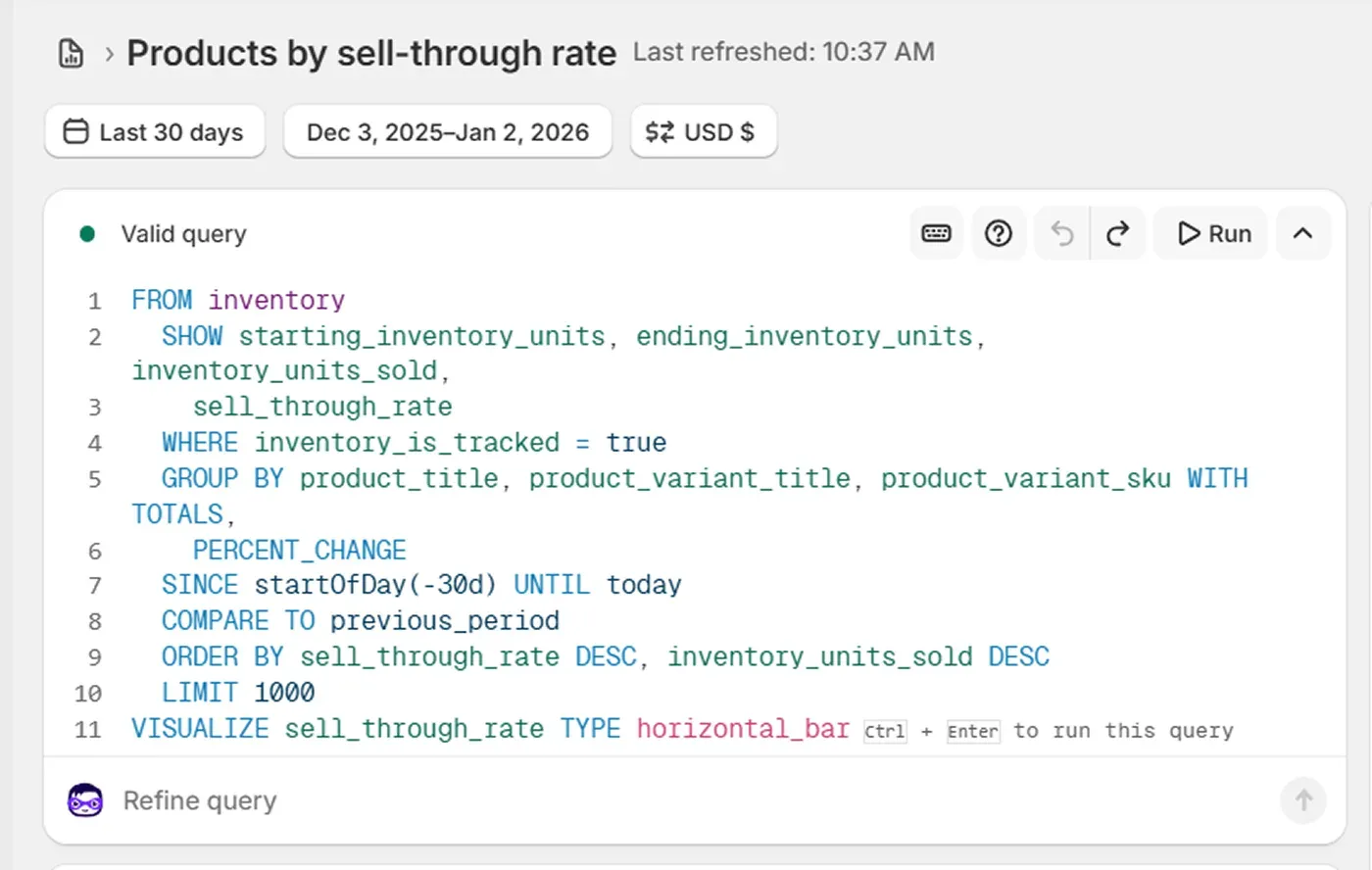
Task: Open the USD currency selector
Action: click(704, 130)
